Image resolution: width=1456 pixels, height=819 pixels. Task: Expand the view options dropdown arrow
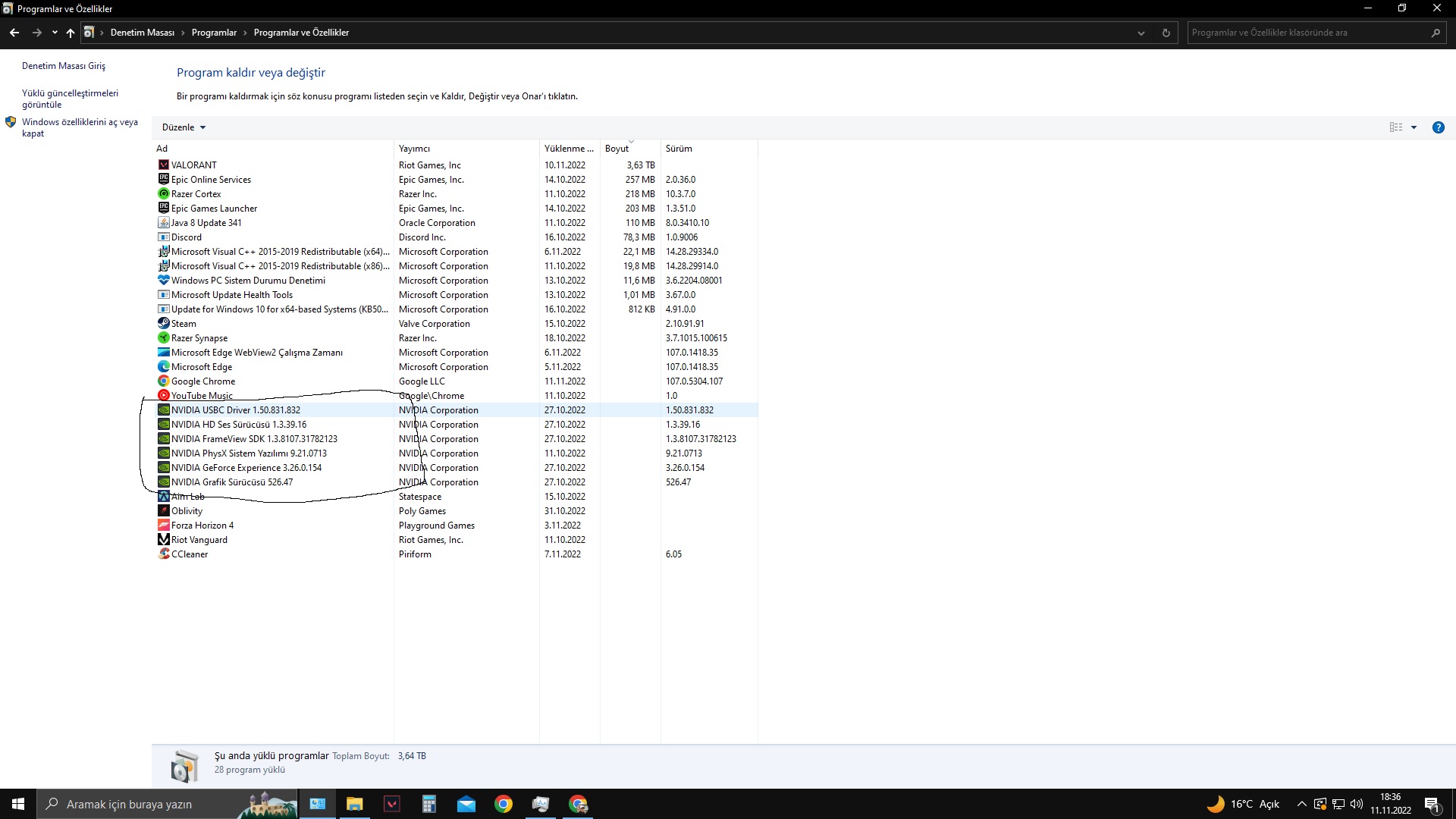(1414, 127)
